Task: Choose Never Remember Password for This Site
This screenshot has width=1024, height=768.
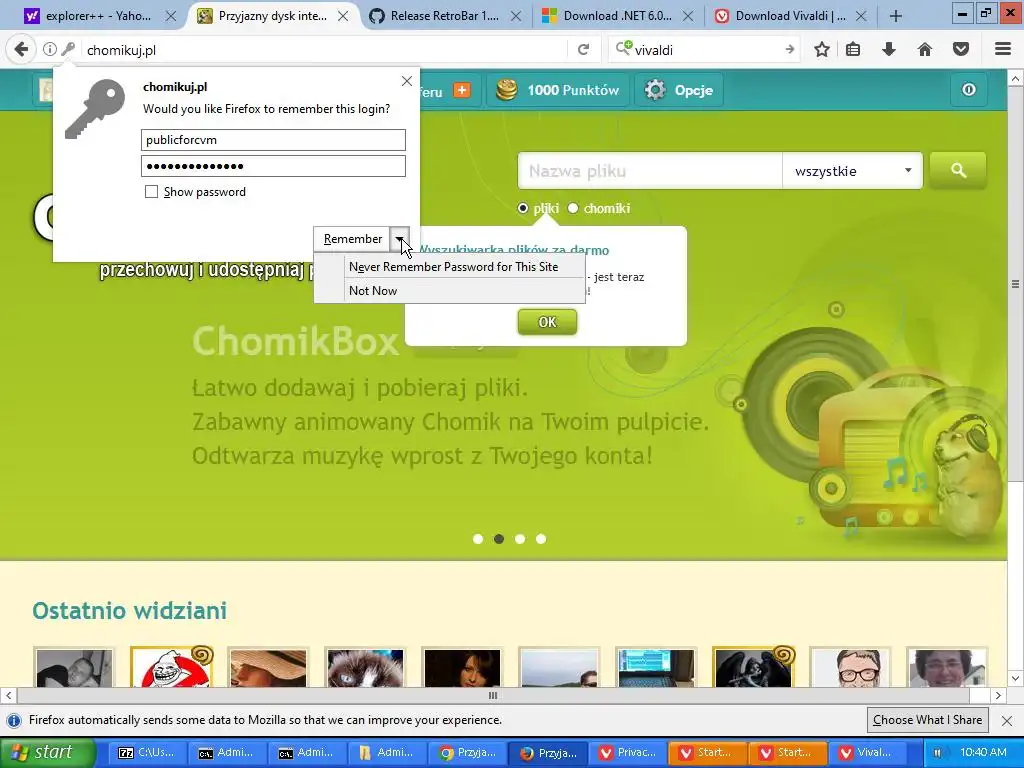Action: click(x=453, y=266)
